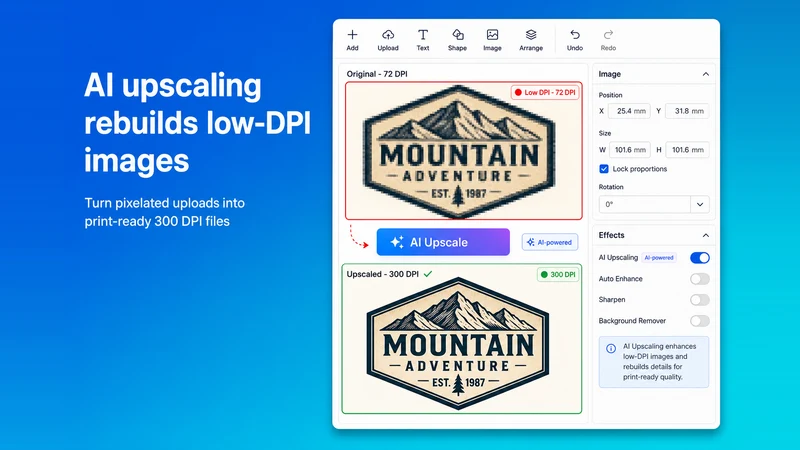Click the 'Sharpen' label
This screenshot has height=450, width=800.
612,299
